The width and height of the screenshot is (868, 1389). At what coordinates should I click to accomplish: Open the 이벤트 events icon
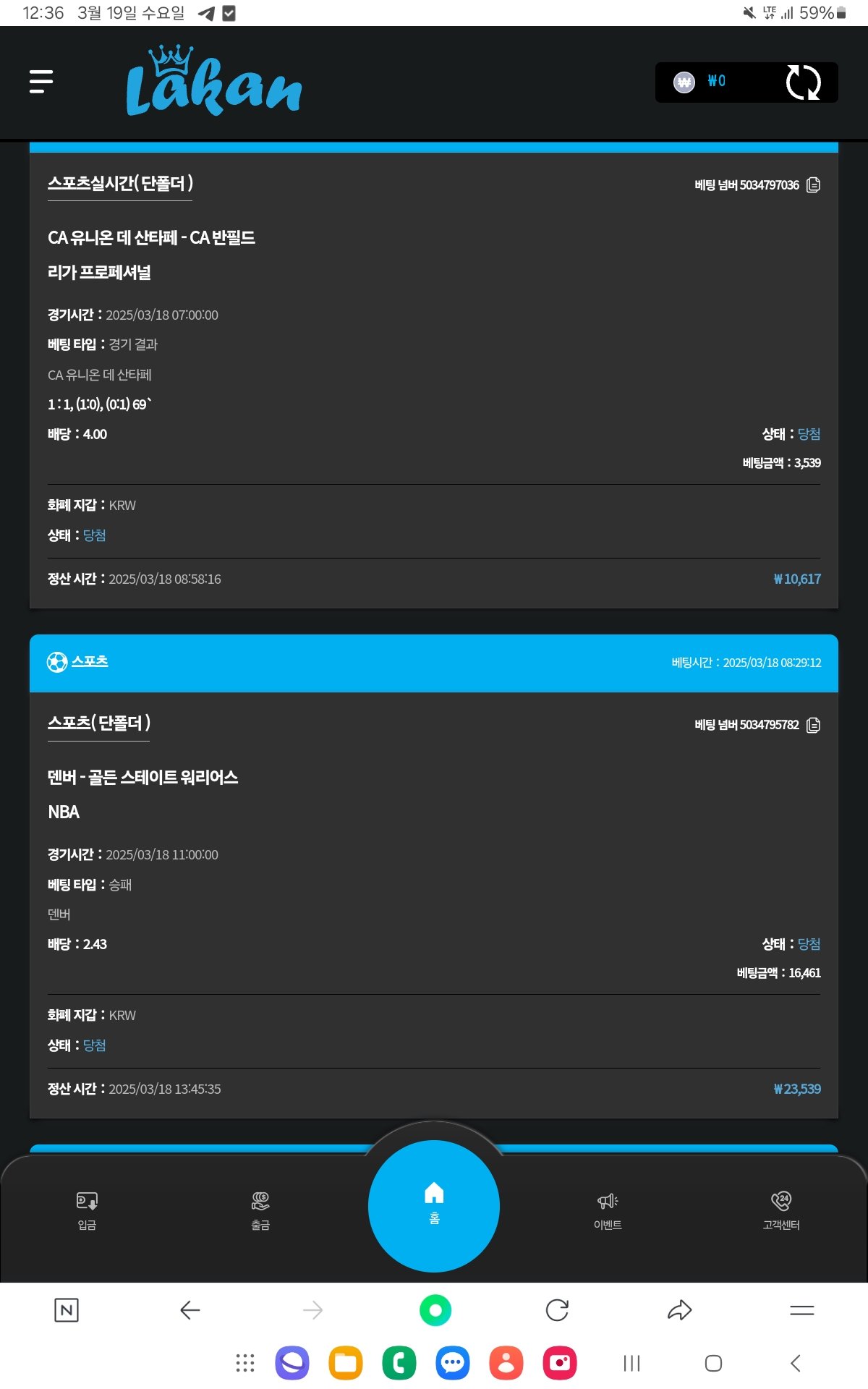click(608, 1210)
